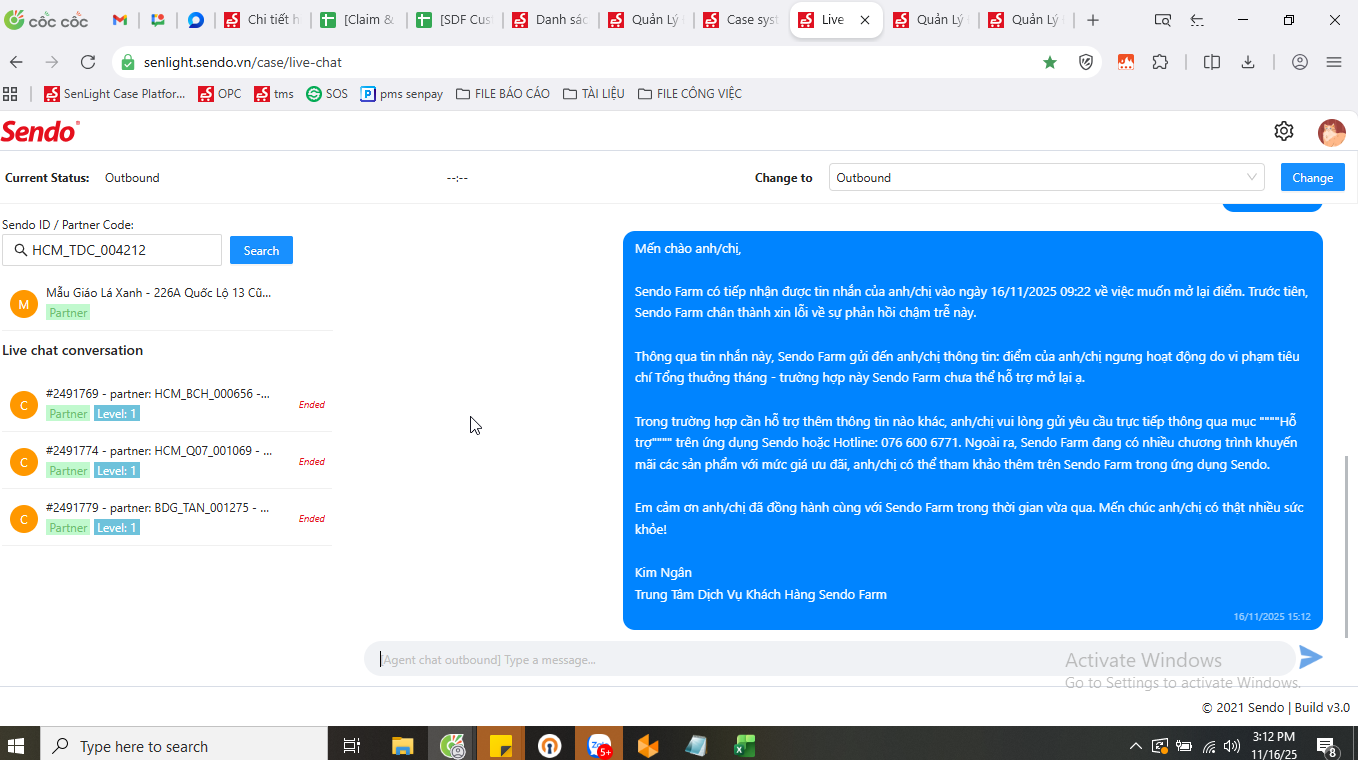Open the taskbar clock and date

point(1273,746)
